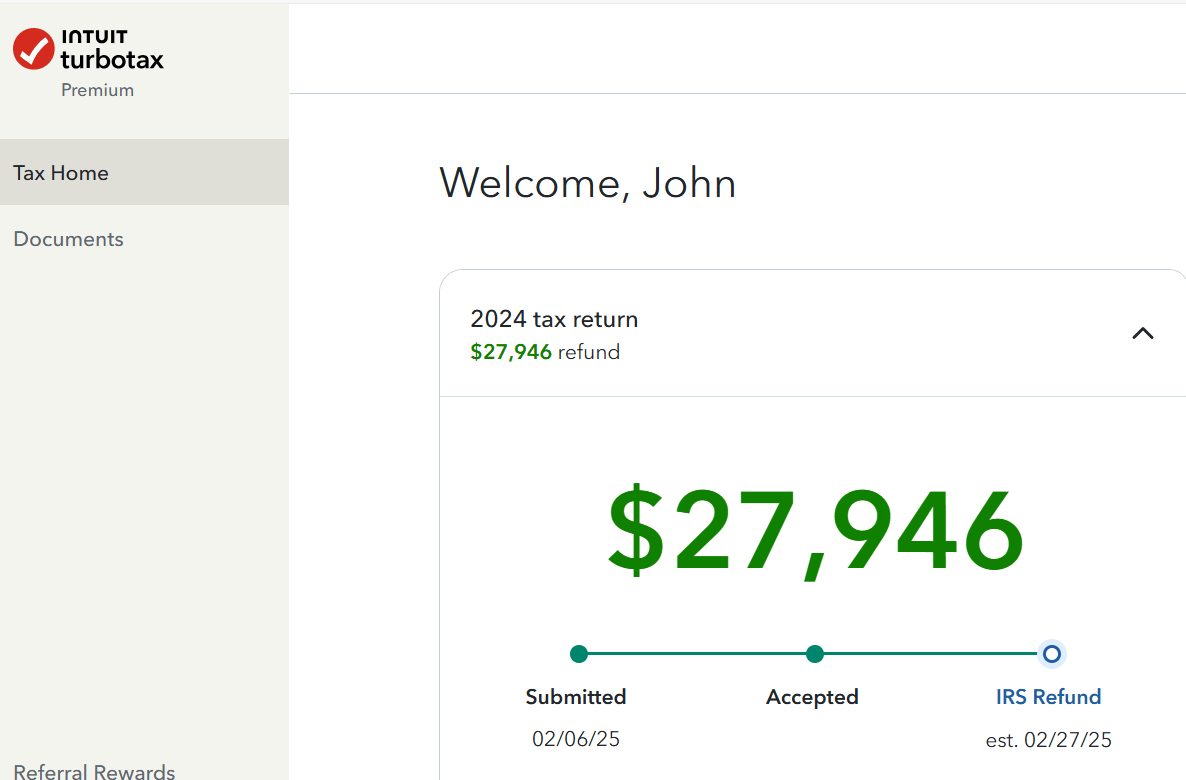The image size is (1186, 780).
Task: Click the red TurboTax checkmark logo
Action: point(33,48)
